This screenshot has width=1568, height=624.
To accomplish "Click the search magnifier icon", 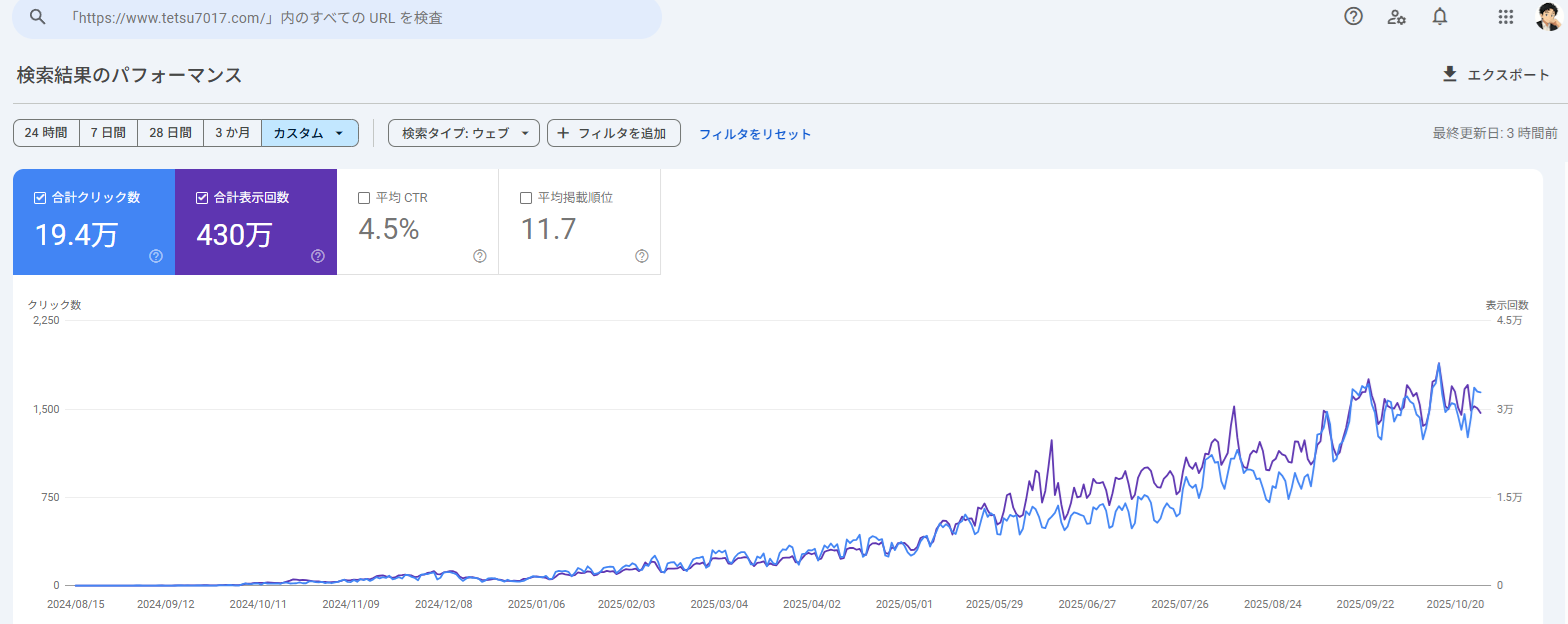I will [38, 17].
